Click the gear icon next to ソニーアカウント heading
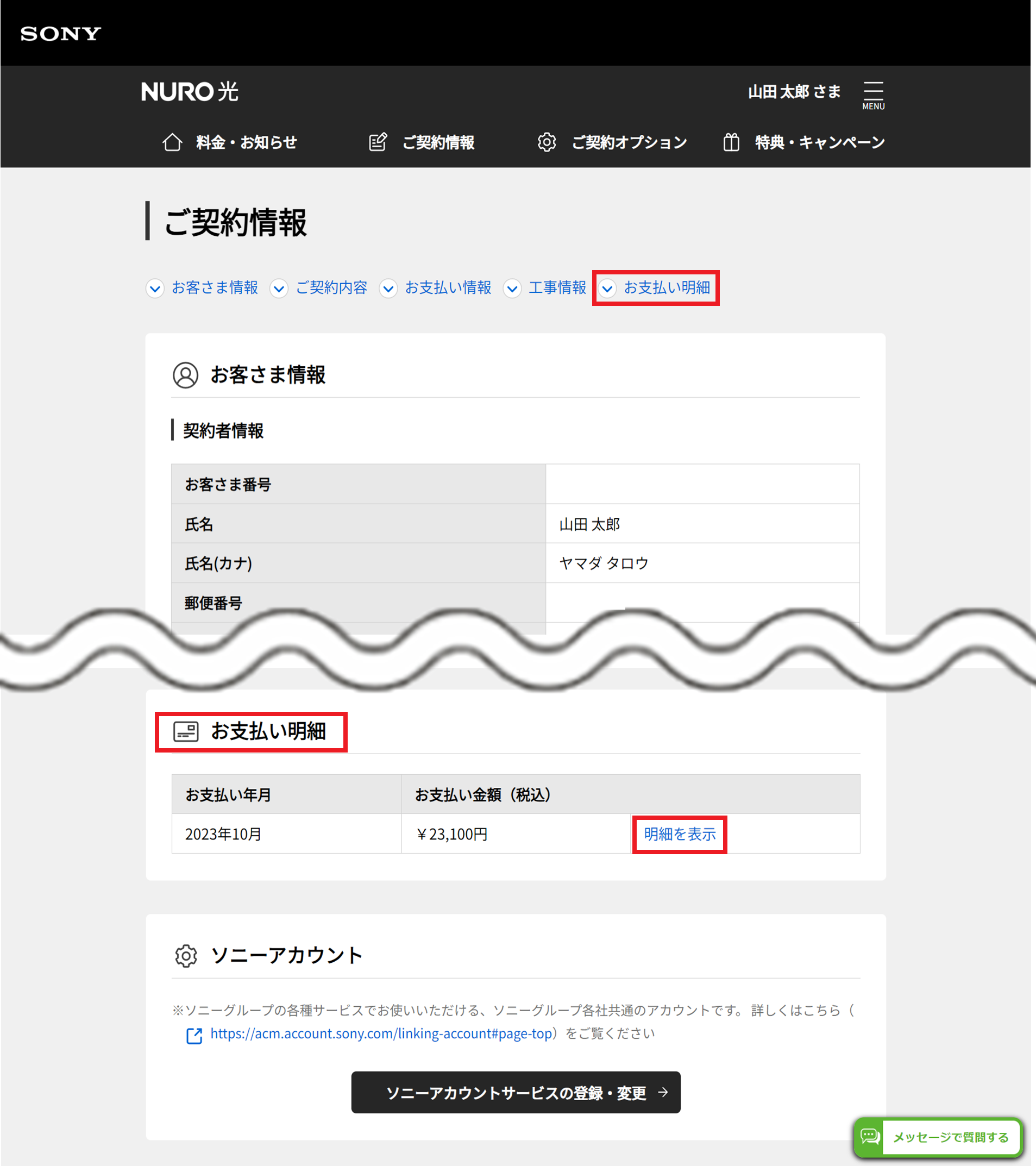The width and height of the screenshot is (1036, 1166). tap(186, 956)
